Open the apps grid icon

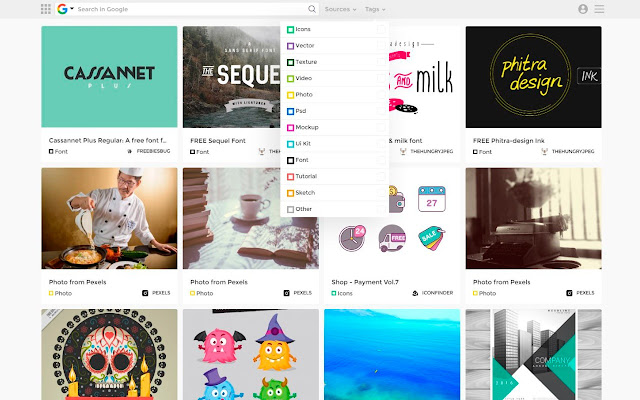click(x=46, y=9)
